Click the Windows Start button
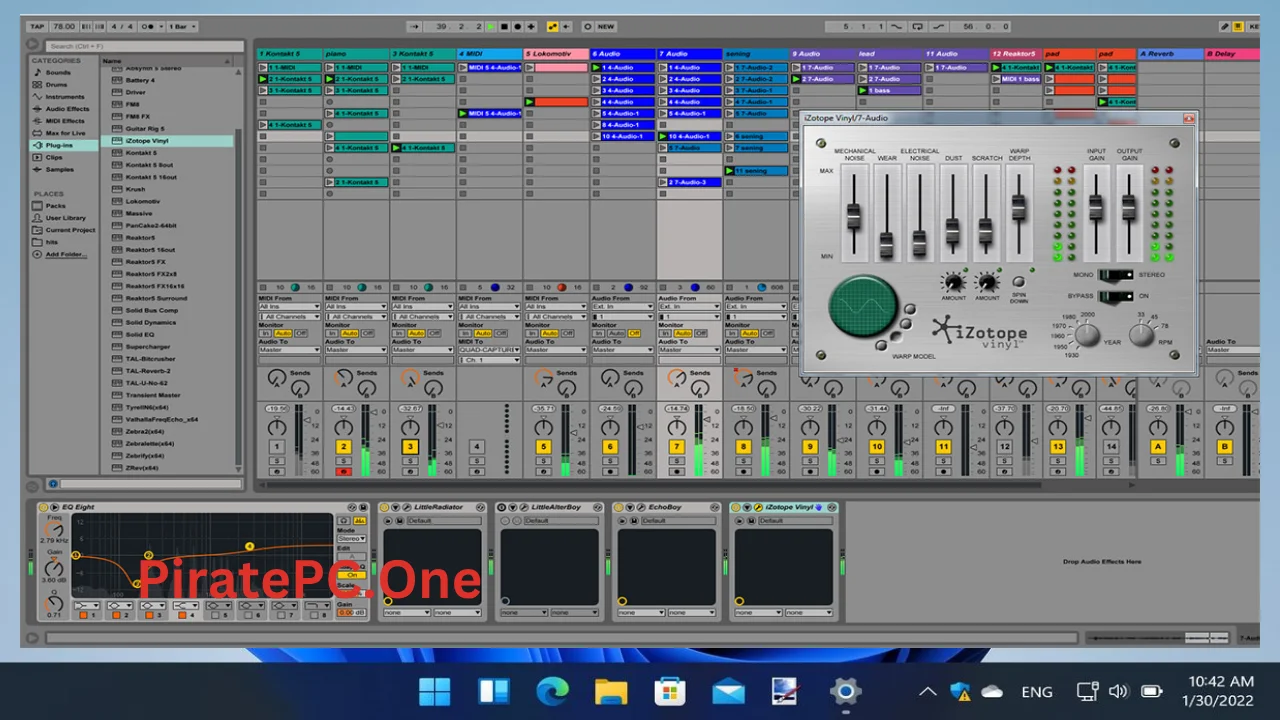The image size is (1280, 720). (435, 691)
